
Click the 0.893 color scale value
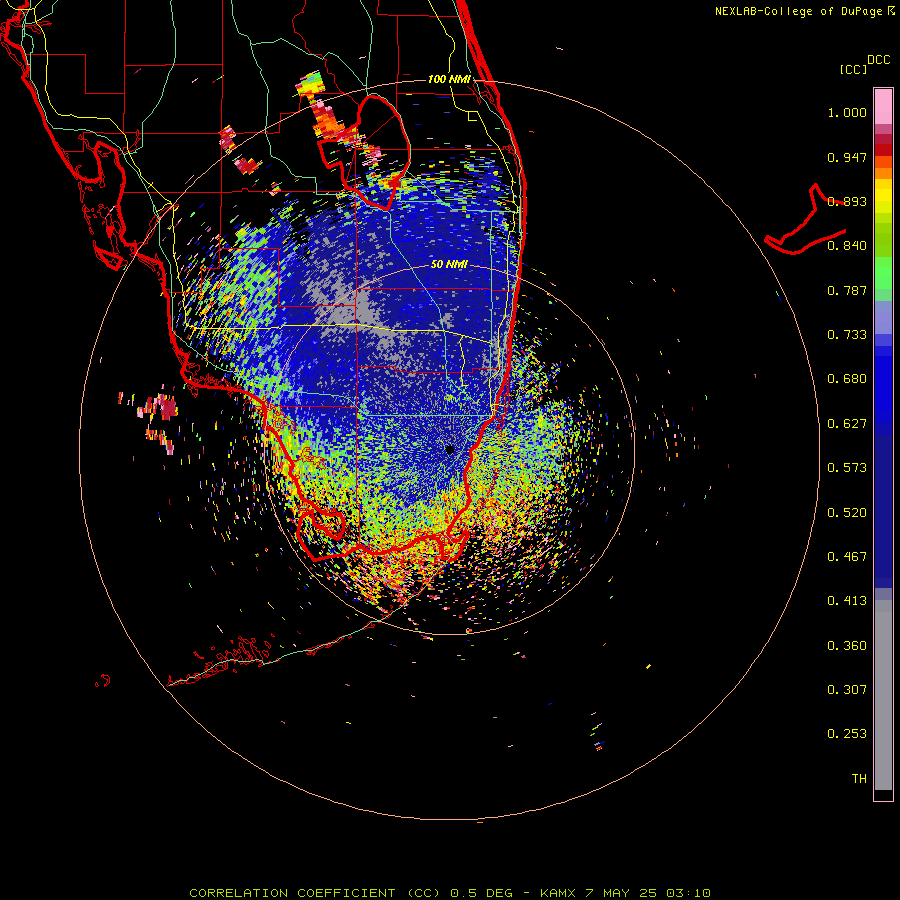847,201
